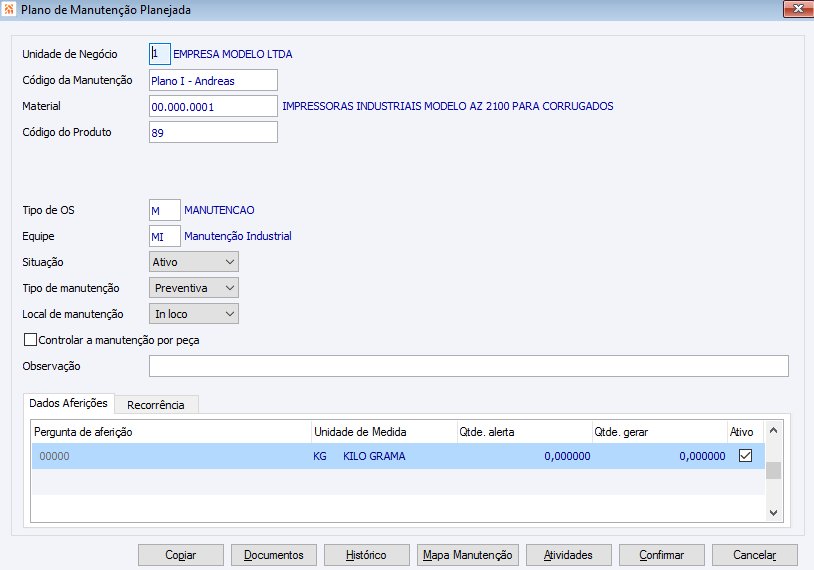This screenshot has width=814, height=570.
Task: Cancel the dialog with Cancelar
Action: [x=754, y=555]
